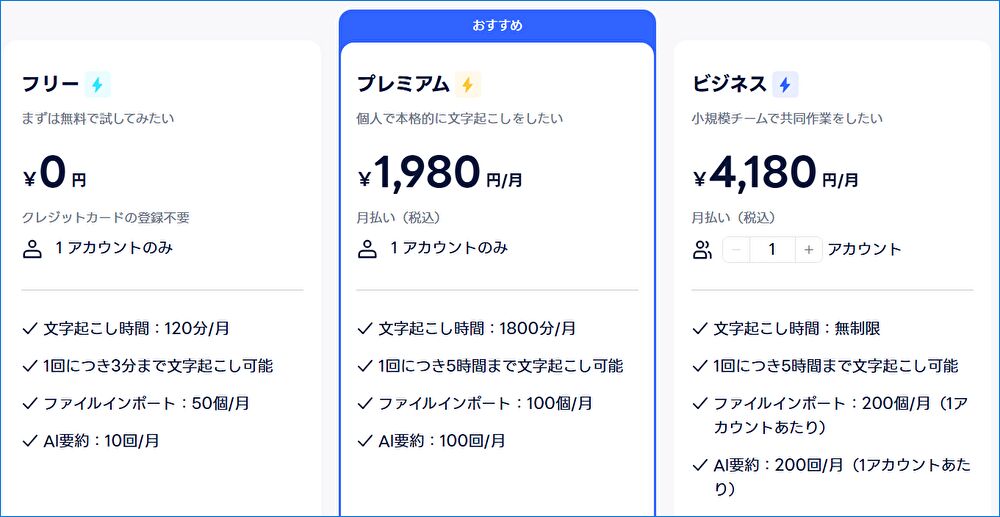Click checkmark beside Business 無制限 transcription time

(699, 329)
